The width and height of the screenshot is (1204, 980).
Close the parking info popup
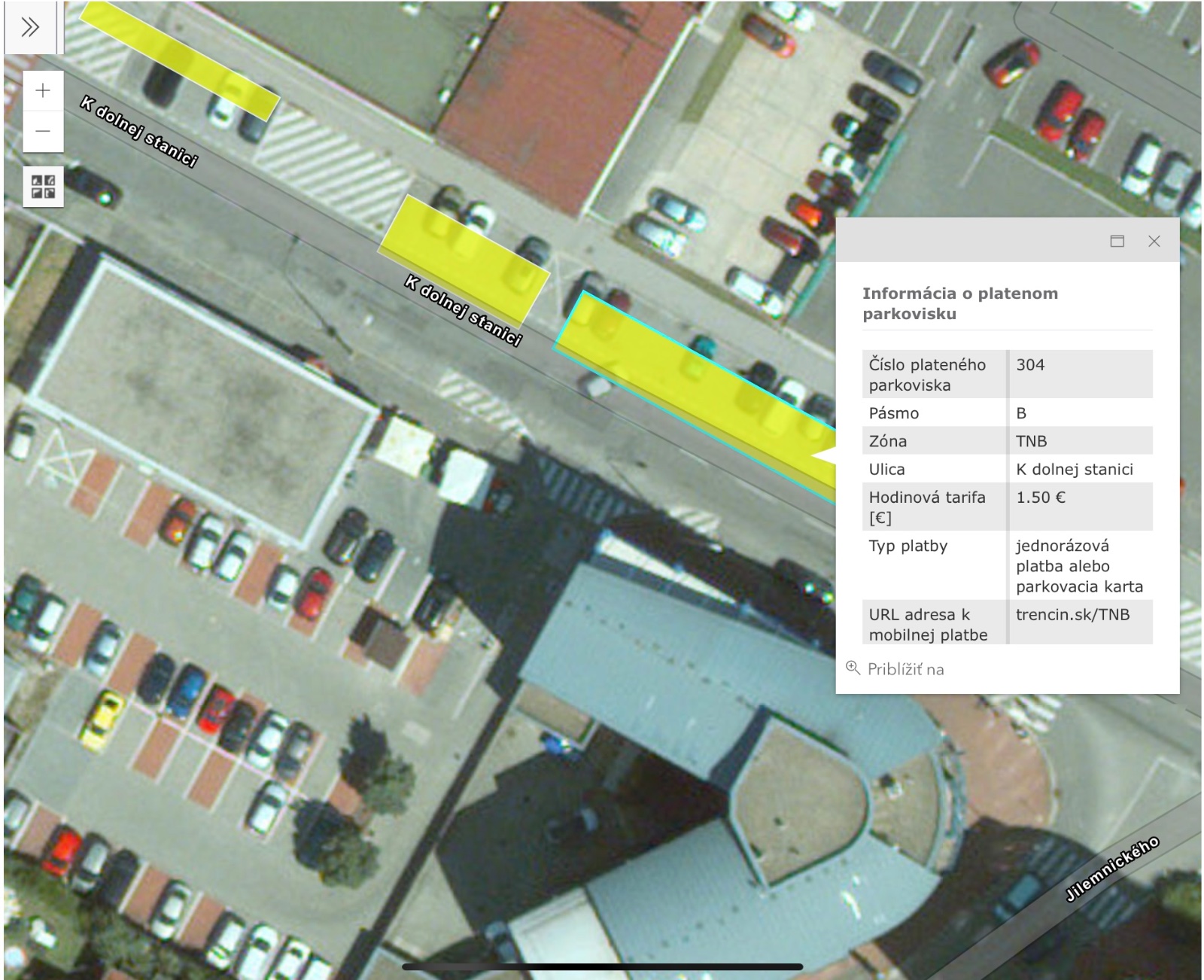(x=1154, y=241)
